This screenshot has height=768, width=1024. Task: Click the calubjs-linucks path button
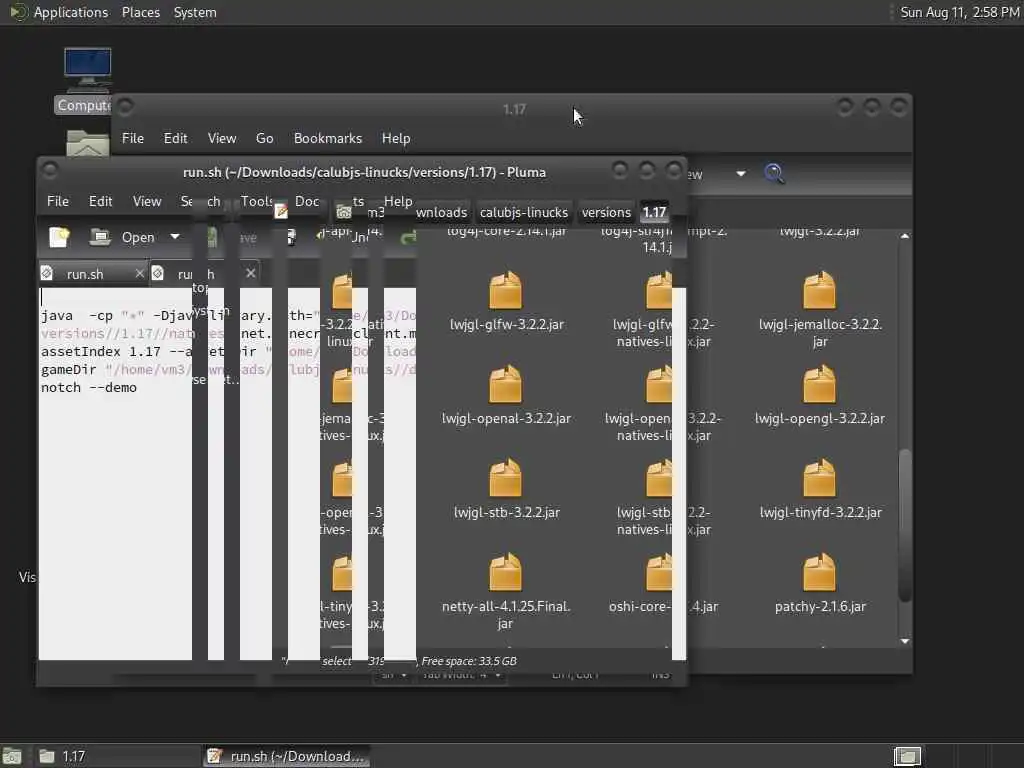pyautogui.click(x=523, y=212)
